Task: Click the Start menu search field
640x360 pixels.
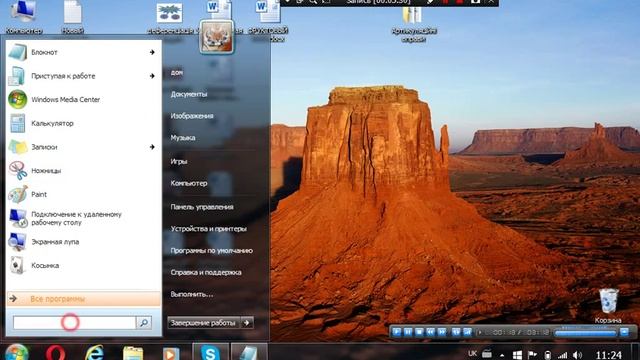Action: pyautogui.click(x=75, y=322)
